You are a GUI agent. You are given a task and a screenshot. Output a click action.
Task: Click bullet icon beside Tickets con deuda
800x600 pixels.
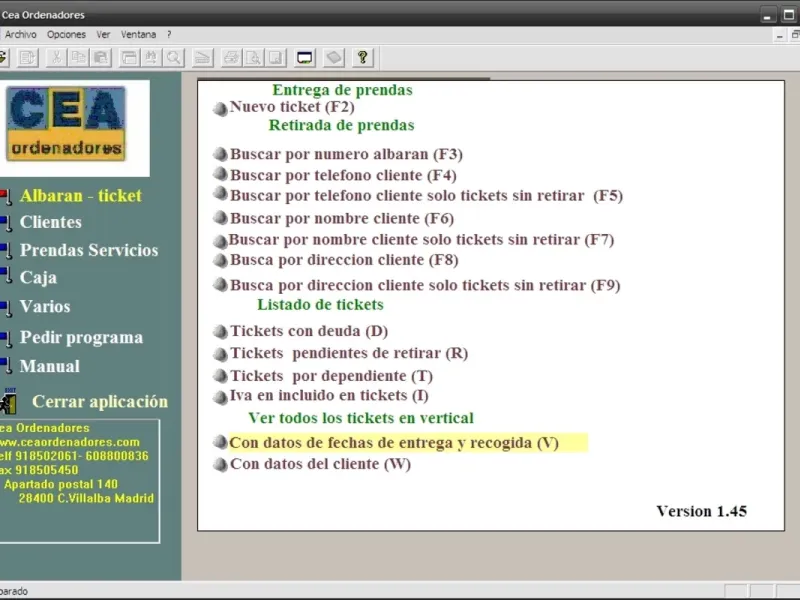[x=220, y=332]
